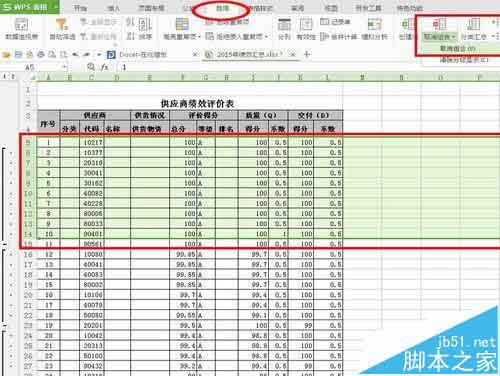Click Show All (全部显示) filter button
Viewport: 500px width, 376px height.
(99, 22)
